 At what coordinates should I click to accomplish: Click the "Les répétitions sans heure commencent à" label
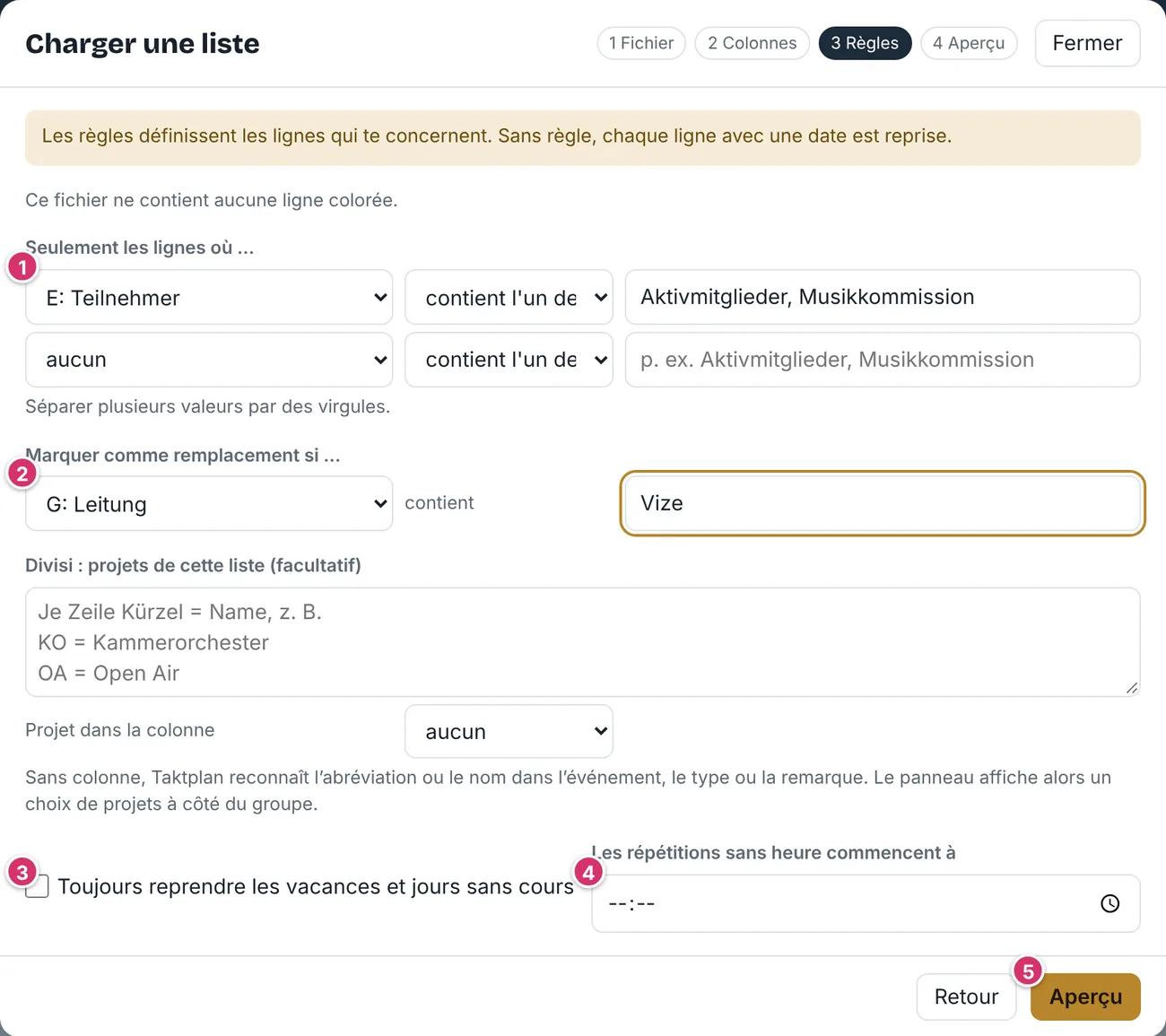(x=773, y=852)
